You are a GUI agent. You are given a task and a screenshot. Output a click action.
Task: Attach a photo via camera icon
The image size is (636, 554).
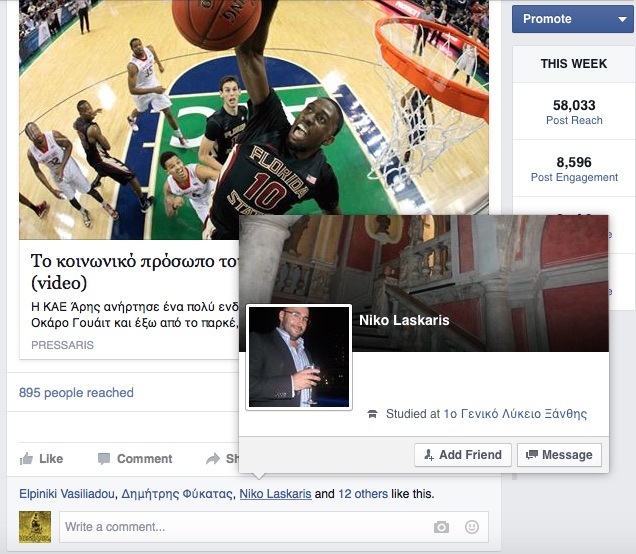[x=441, y=527]
